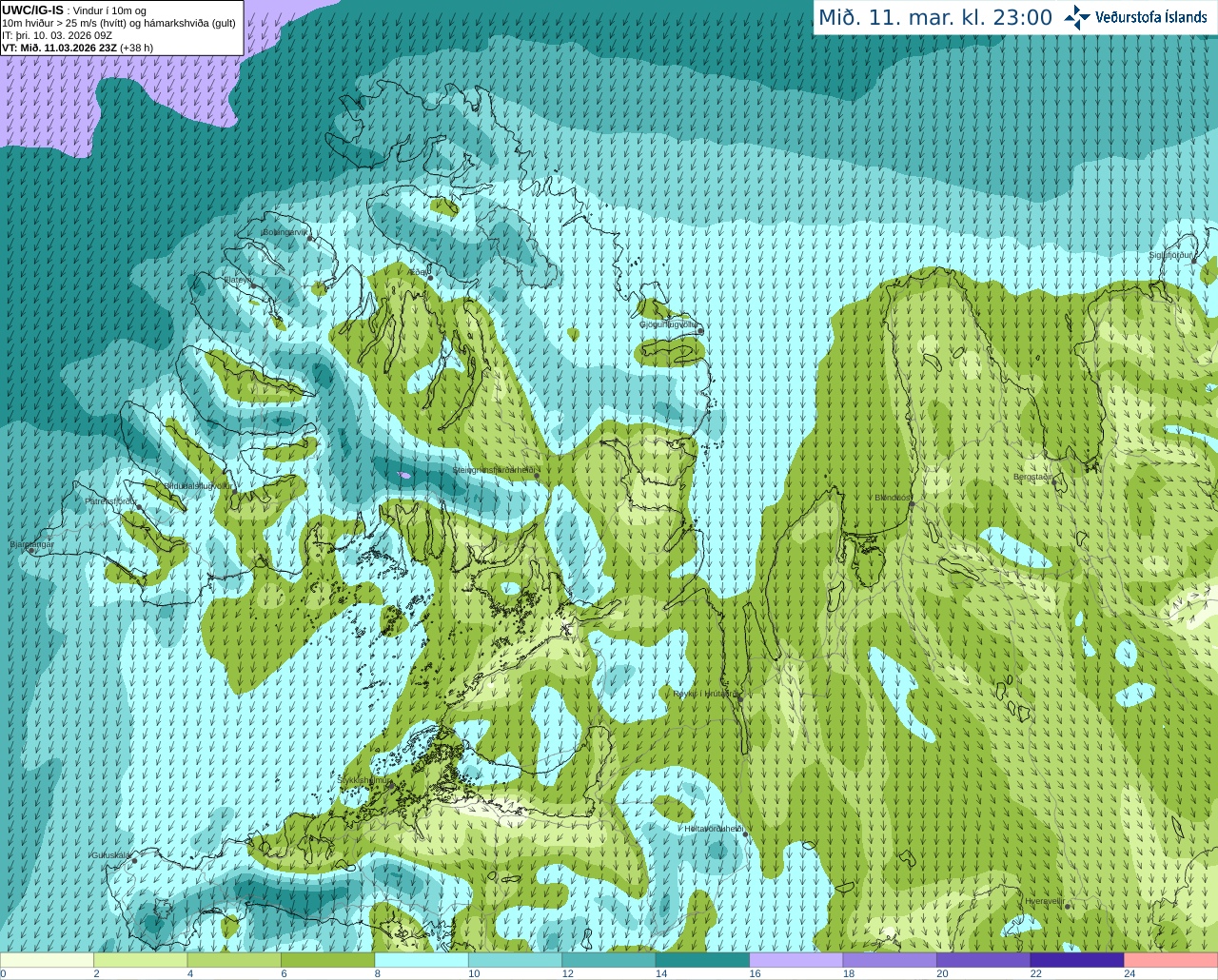Click the light green 2–4 legend swatch
Viewport: 1218px width, 980px height.
pyautogui.click(x=141, y=960)
